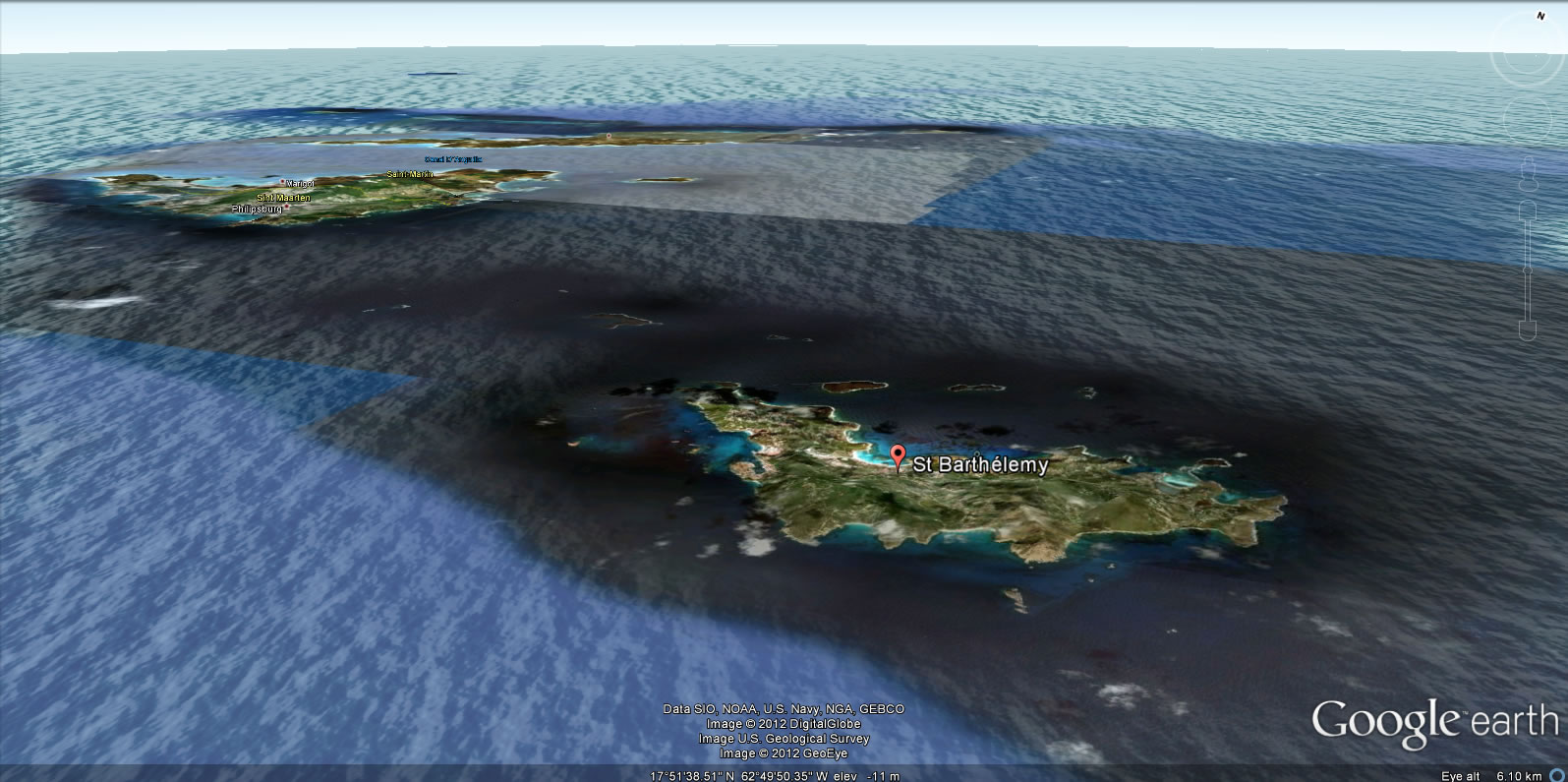Click the Google earth logo watermark
The image size is (1568, 782).
point(1434,722)
